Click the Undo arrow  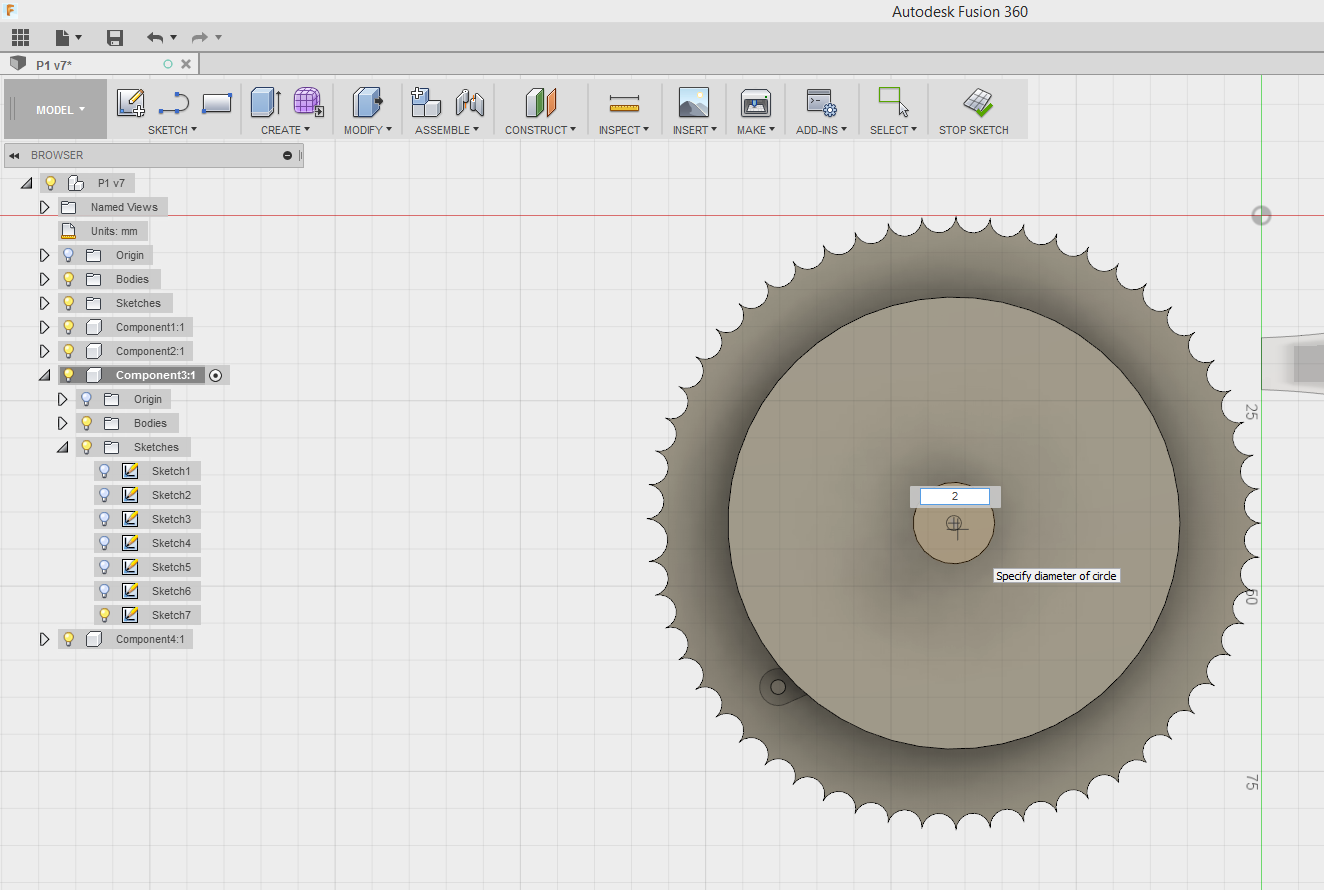point(155,38)
